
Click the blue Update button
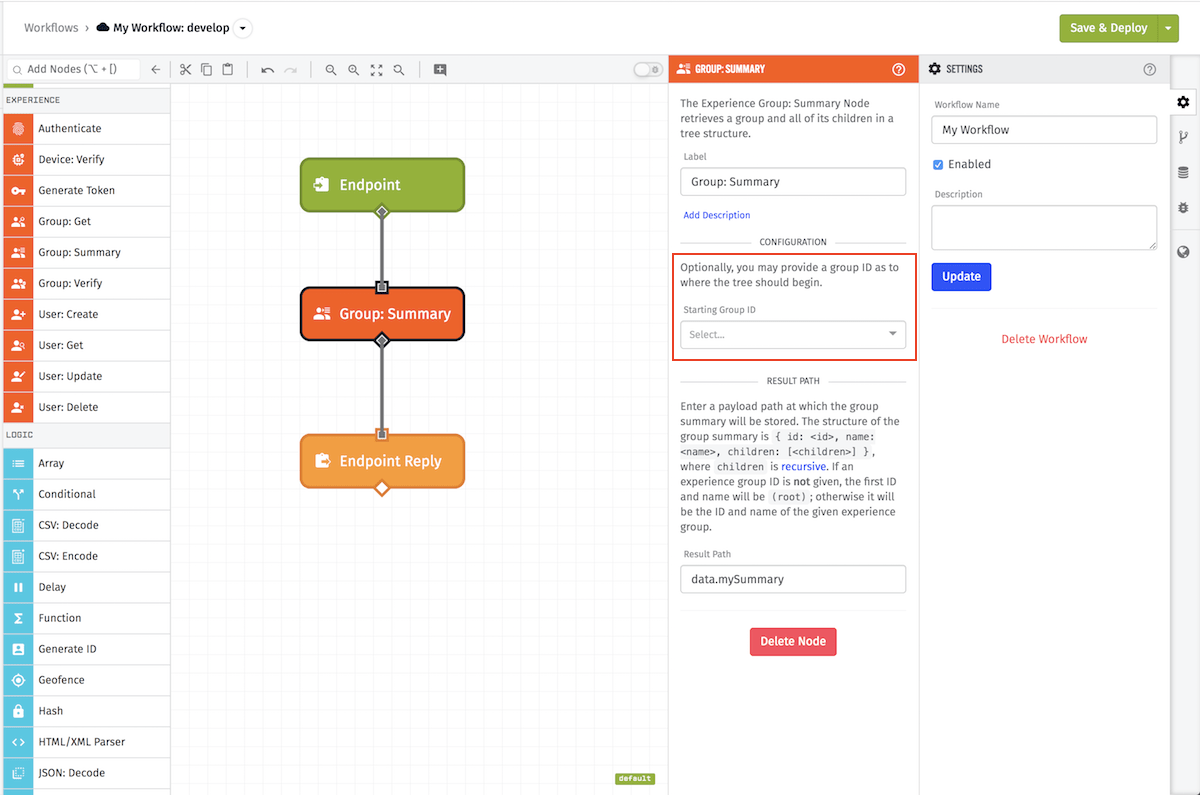point(961,276)
